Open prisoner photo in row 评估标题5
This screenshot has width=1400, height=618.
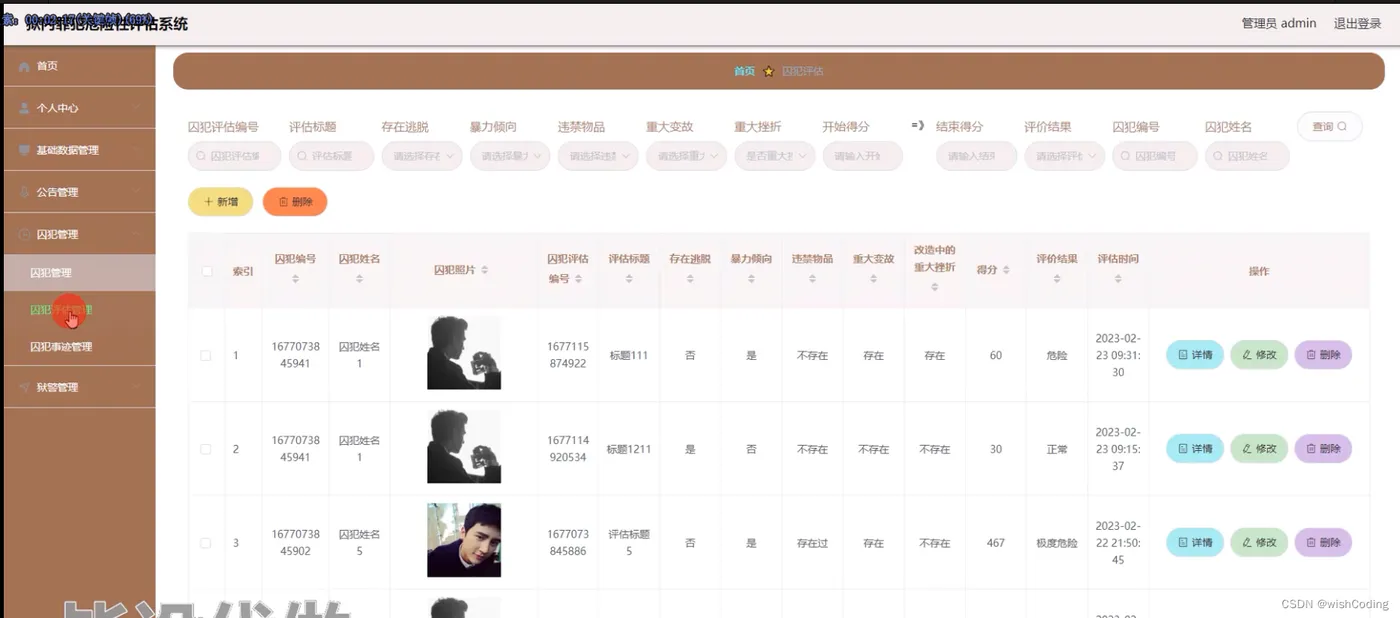tap(464, 540)
